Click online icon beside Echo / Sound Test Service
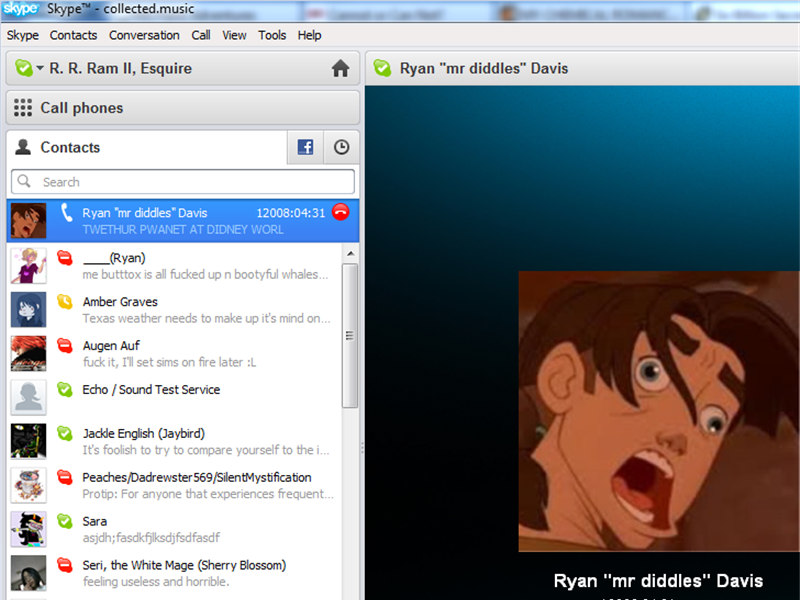800x600 pixels. [65, 389]
